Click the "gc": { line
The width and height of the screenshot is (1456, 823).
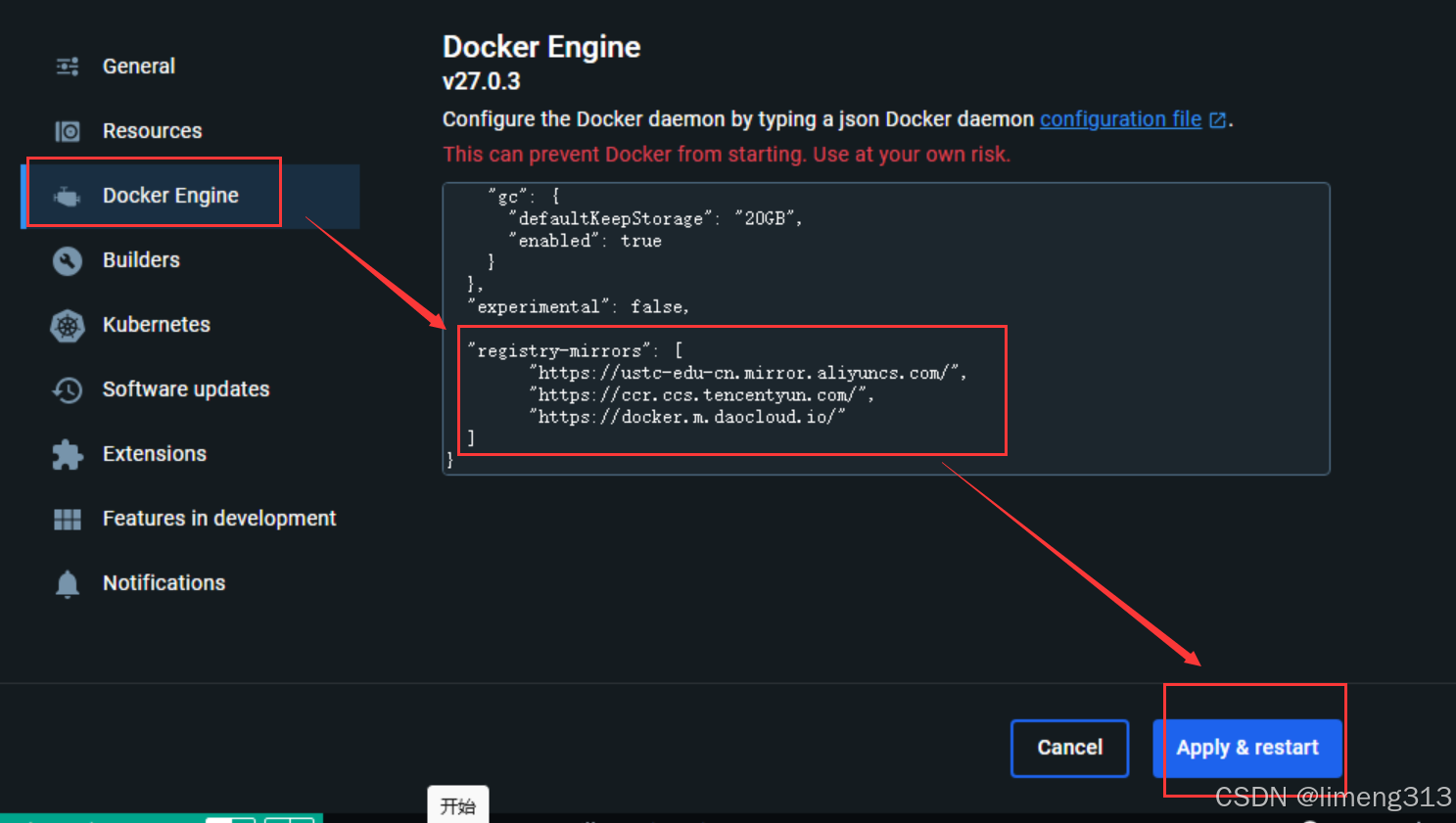click(x=524, y=197)
